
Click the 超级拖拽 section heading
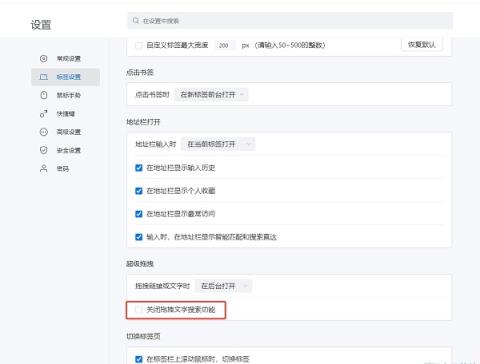[x=140, y=264]
